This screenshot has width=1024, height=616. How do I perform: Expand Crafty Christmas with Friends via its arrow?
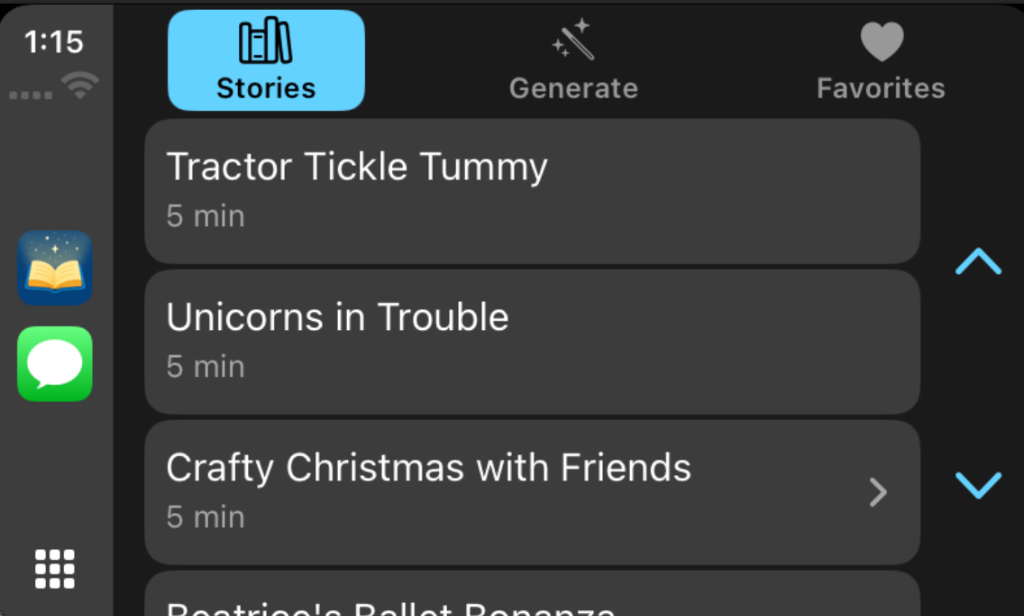(x=878, y=492)
